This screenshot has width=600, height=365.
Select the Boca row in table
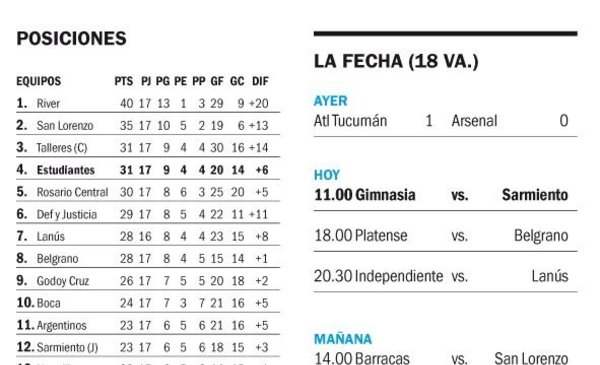tap(148, 303)
